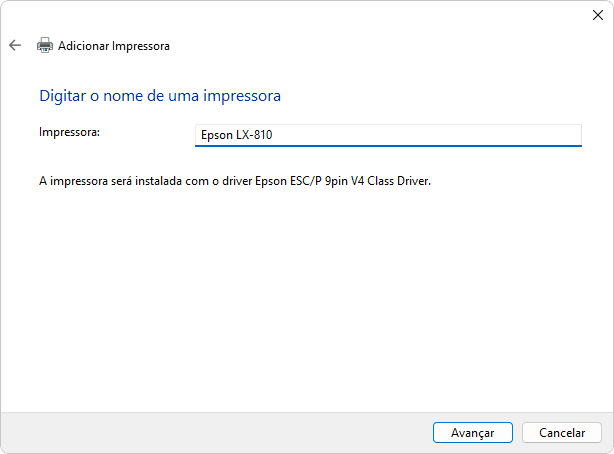The width and height of the screenshot is (614, 454).
Task: Click the Avançar button
Action: [473, 432]
